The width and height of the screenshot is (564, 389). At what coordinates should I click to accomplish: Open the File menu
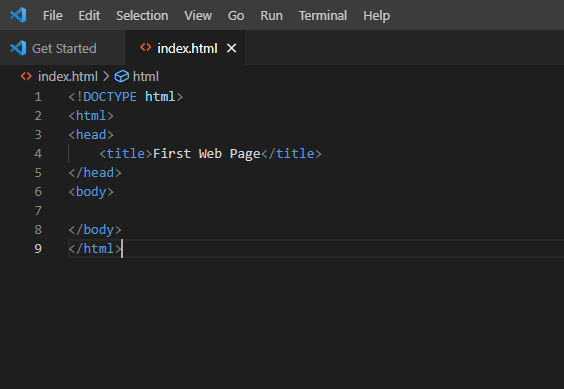tap(53, 15)
